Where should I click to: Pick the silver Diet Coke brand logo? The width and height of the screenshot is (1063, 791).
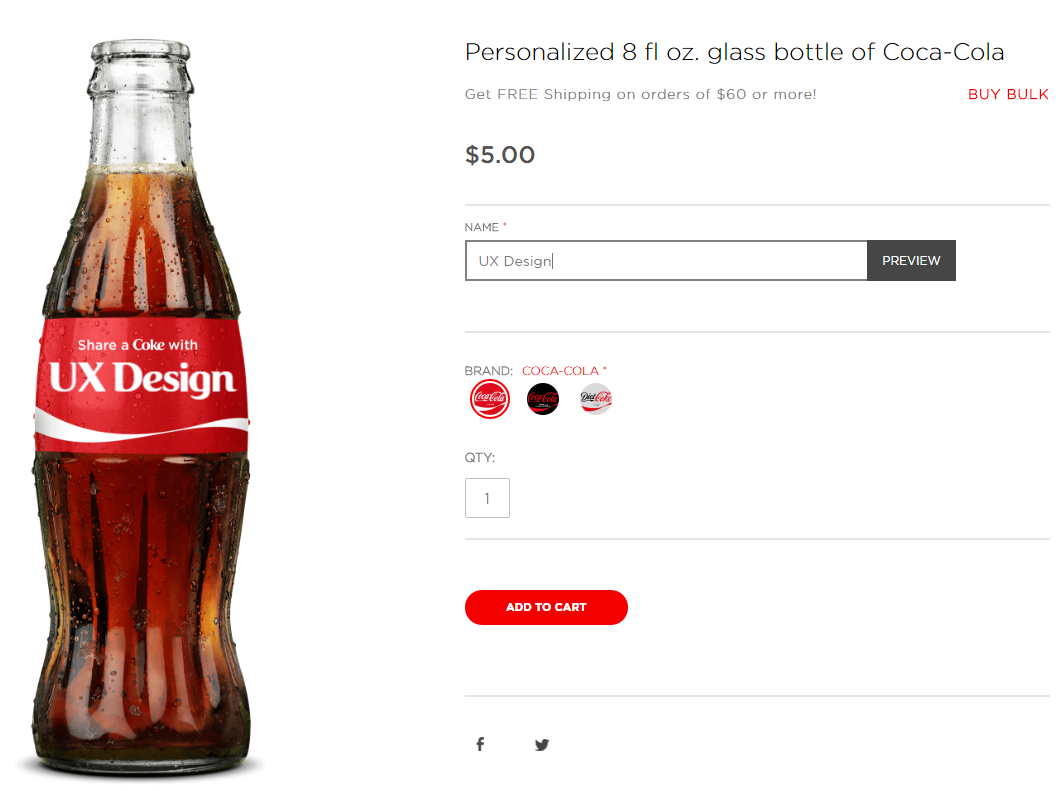click(x=596, y=399)
